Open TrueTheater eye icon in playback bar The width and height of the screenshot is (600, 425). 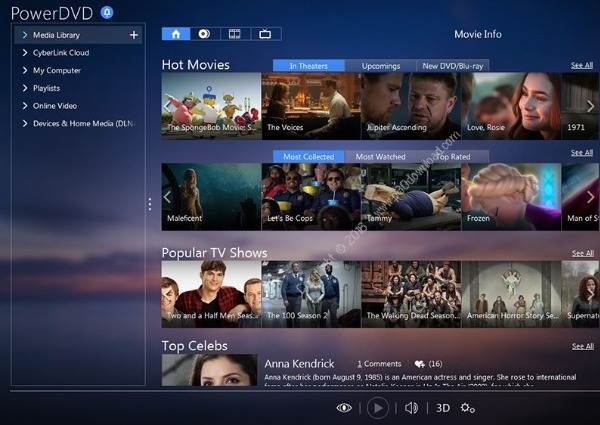click(344, 408)
